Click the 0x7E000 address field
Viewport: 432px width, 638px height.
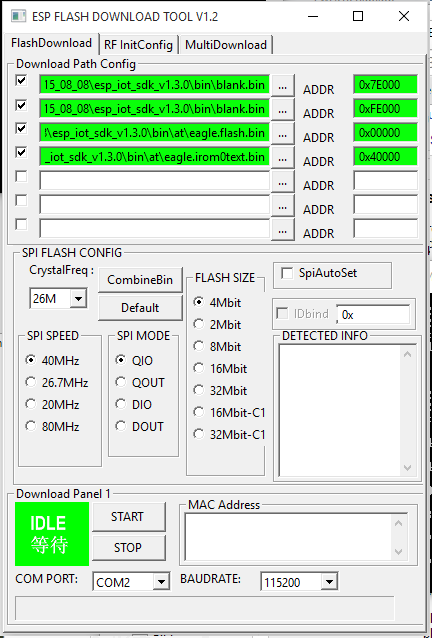point(385,85)
